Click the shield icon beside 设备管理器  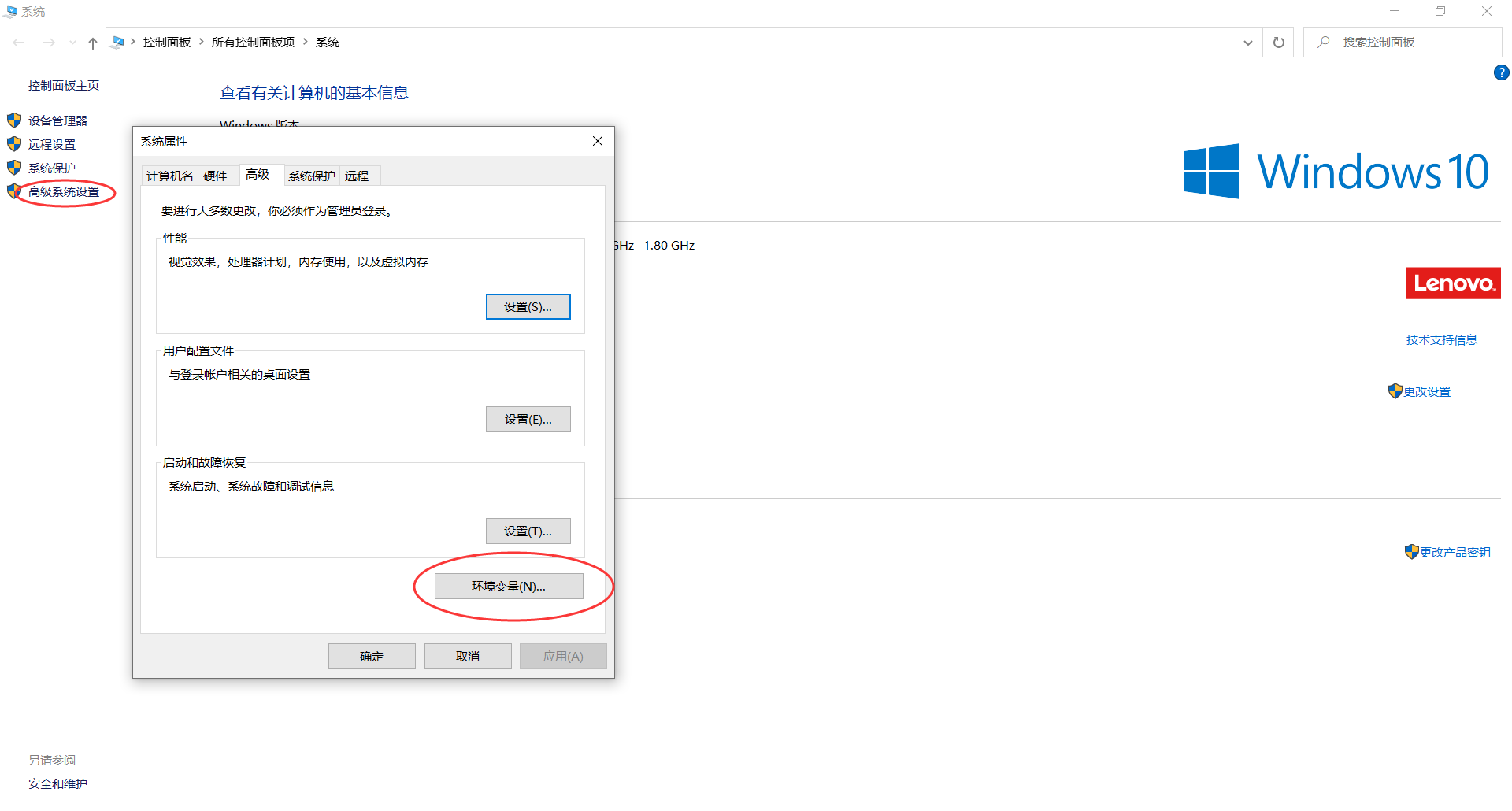[14, 120]
